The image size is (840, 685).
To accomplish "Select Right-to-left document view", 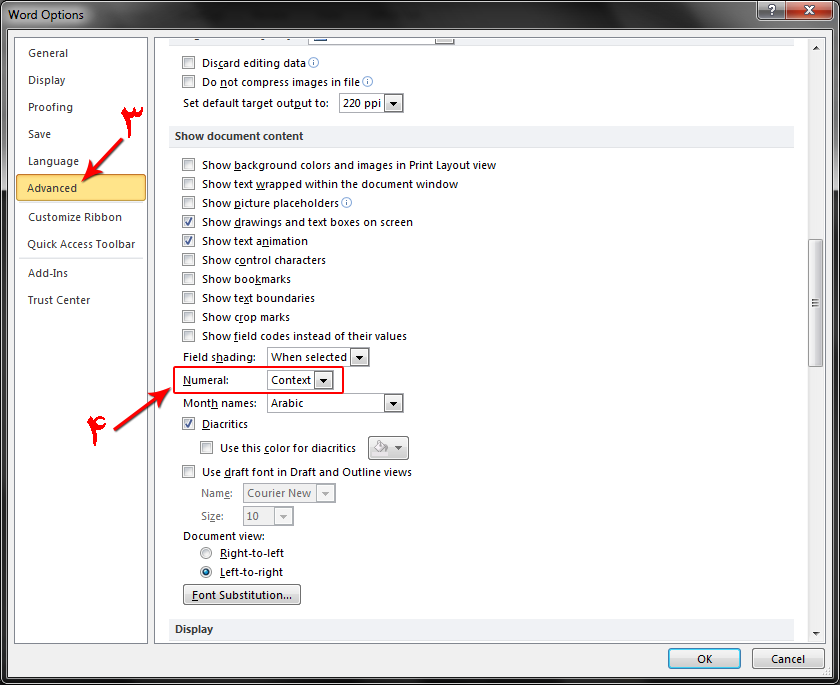I will pos(207,553).
